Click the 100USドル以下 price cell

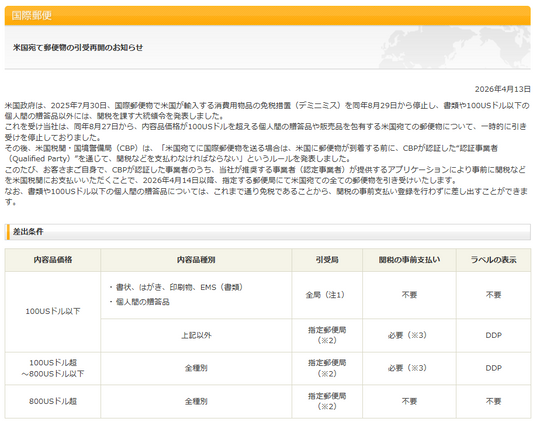[x=53, y=311]
